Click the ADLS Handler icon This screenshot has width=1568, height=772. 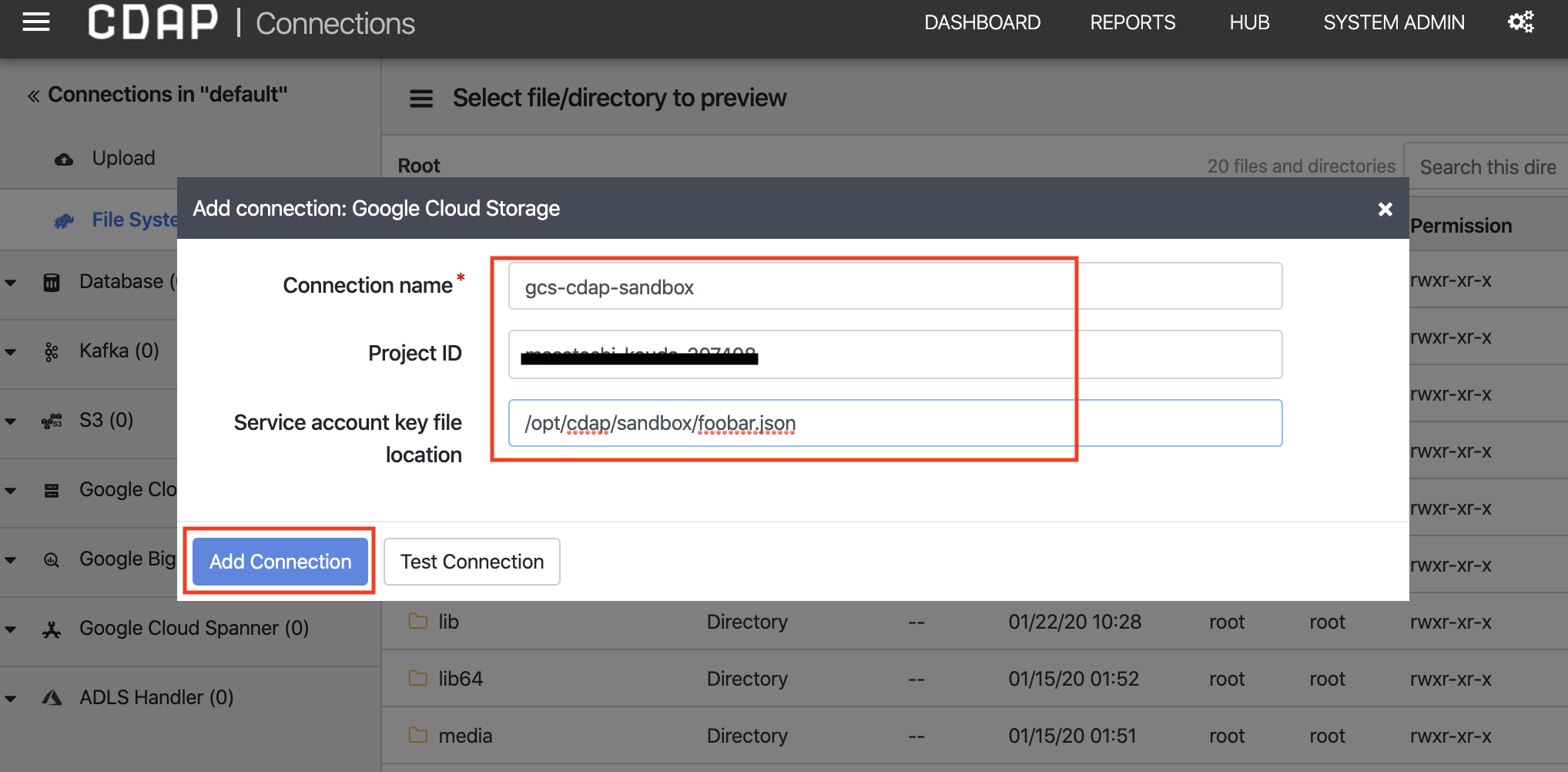51,697
